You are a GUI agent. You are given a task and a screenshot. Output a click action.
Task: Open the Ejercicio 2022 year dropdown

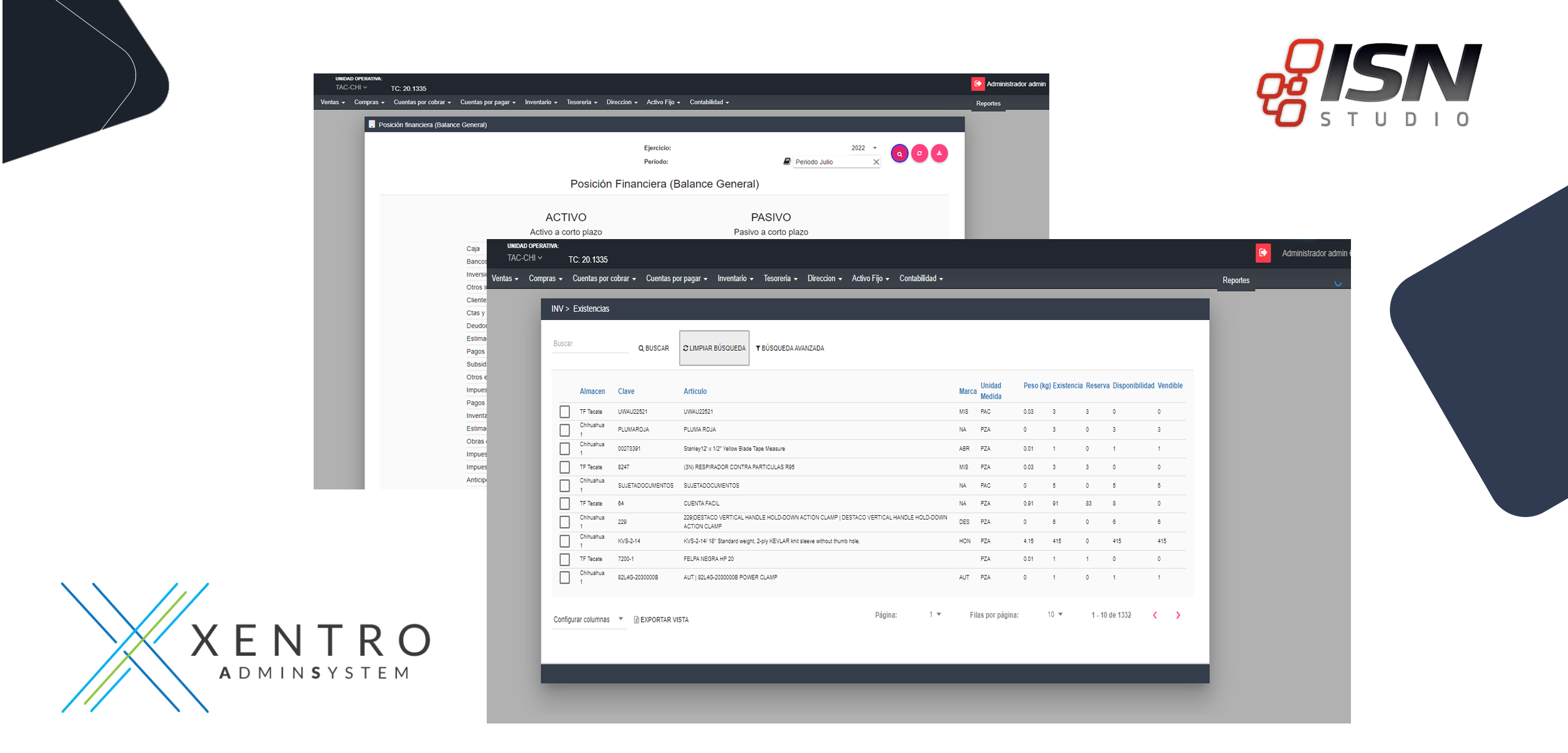point(864,148)
